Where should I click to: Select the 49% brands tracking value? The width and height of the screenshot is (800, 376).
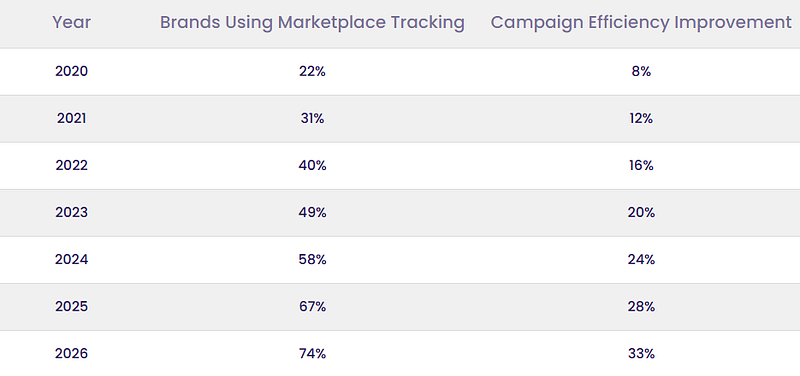[312, 212]
